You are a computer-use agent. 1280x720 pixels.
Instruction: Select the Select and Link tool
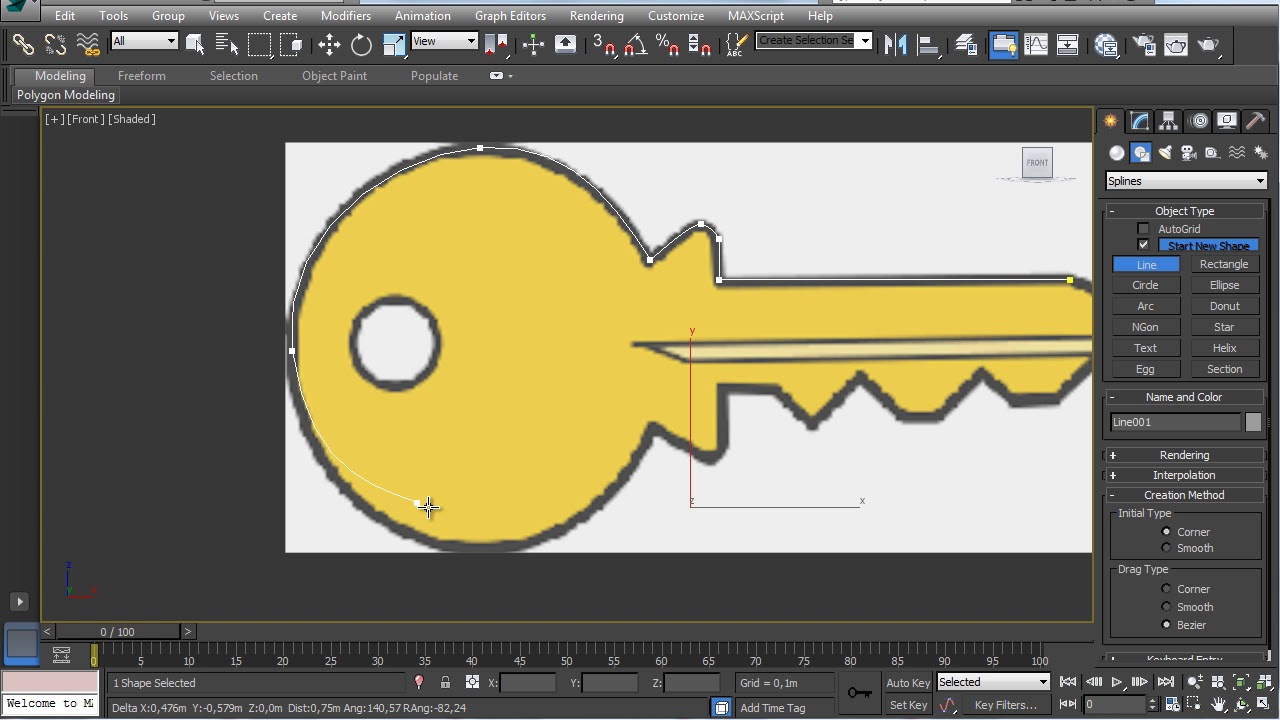(x=23, y=44)
